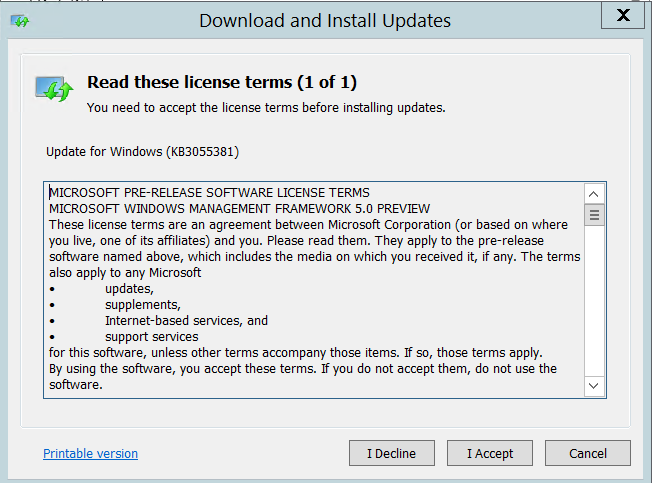
Task: Click the 'WINDOWS MANAGEMENT FRAMEWORK 5.0 PREVIEW' line
Action: [x=239, y=208]
